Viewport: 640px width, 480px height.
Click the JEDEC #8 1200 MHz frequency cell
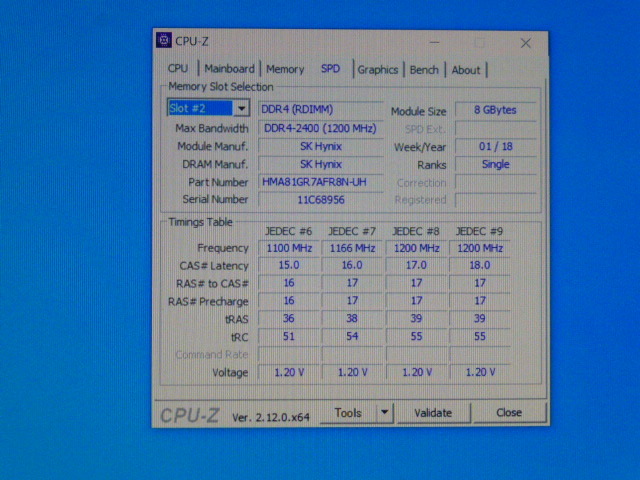point(416,248)
